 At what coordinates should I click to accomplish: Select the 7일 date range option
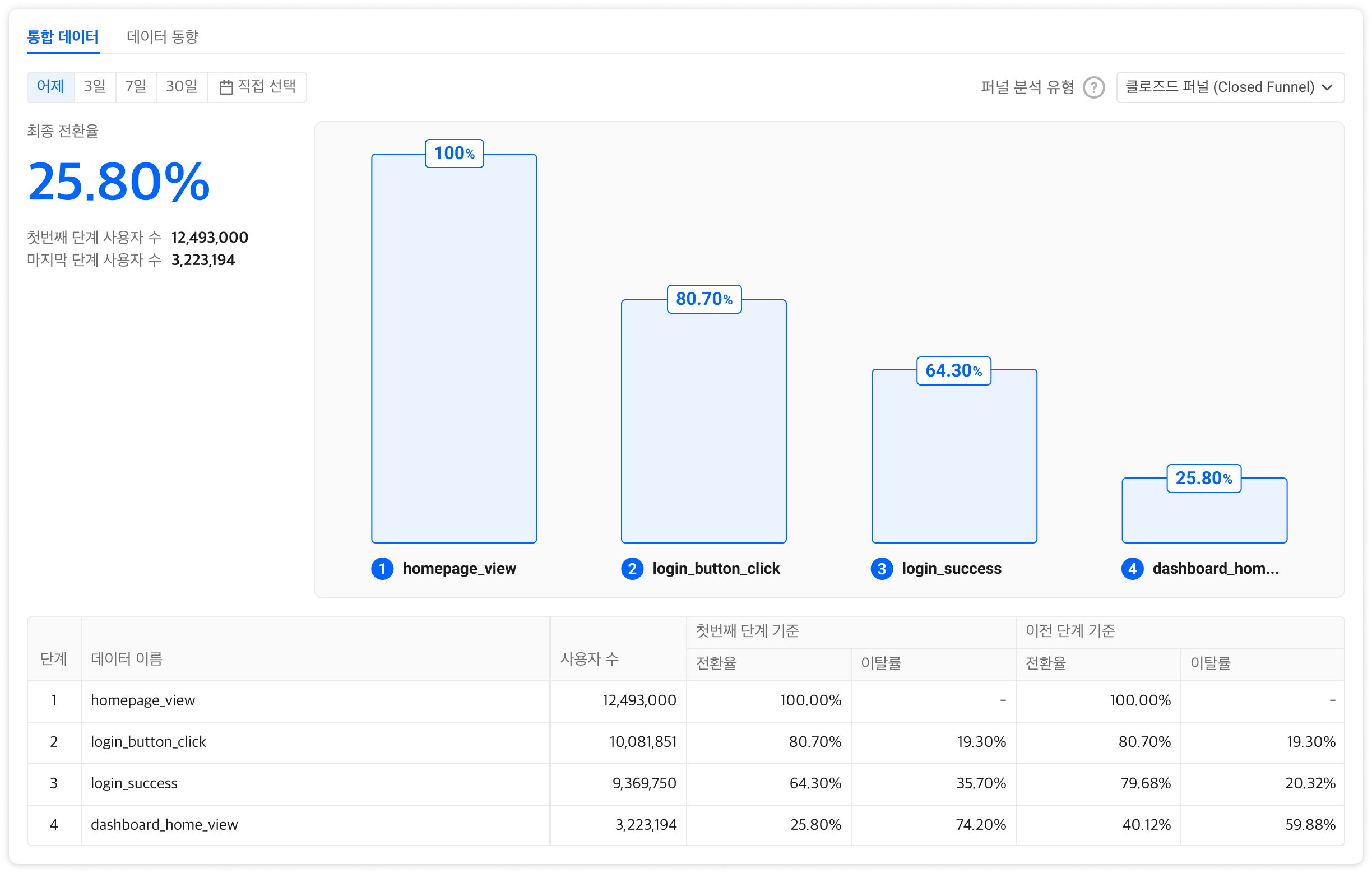click(x=136, y=86)
